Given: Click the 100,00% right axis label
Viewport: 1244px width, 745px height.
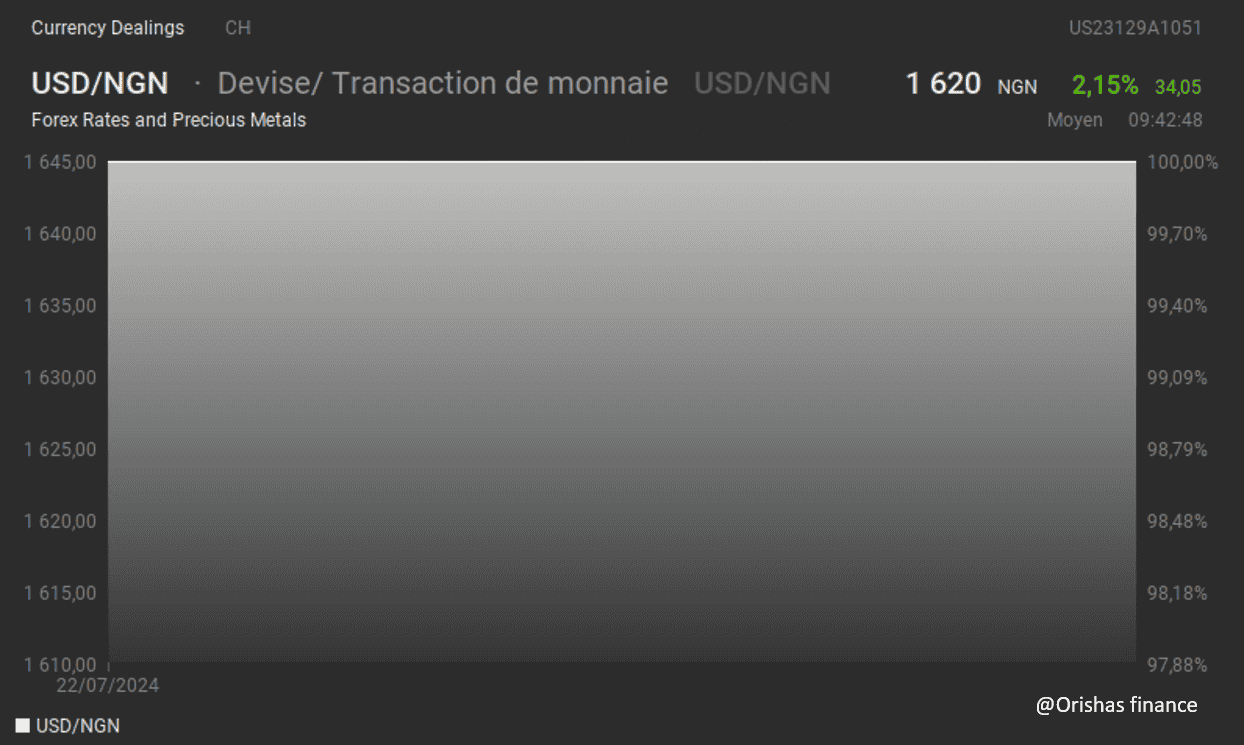Looking at the screenshot, I should (1183, 162).
